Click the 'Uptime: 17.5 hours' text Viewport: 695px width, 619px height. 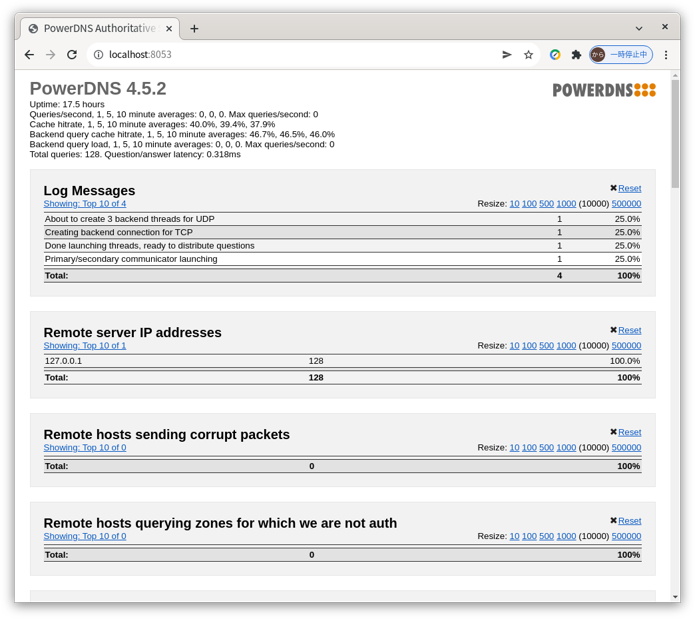point(67,104)
